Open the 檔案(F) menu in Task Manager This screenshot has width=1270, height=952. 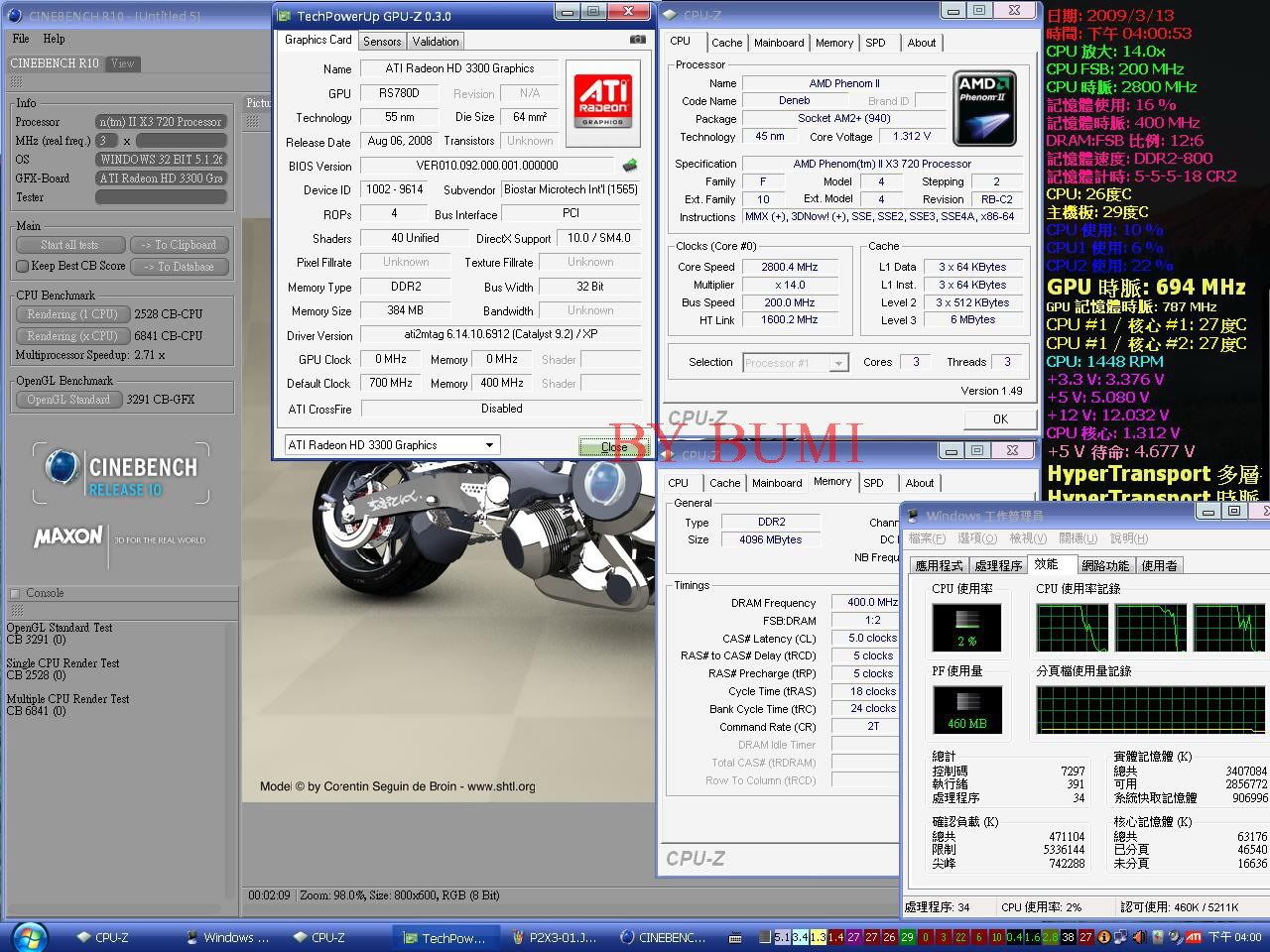pos(927,538)
